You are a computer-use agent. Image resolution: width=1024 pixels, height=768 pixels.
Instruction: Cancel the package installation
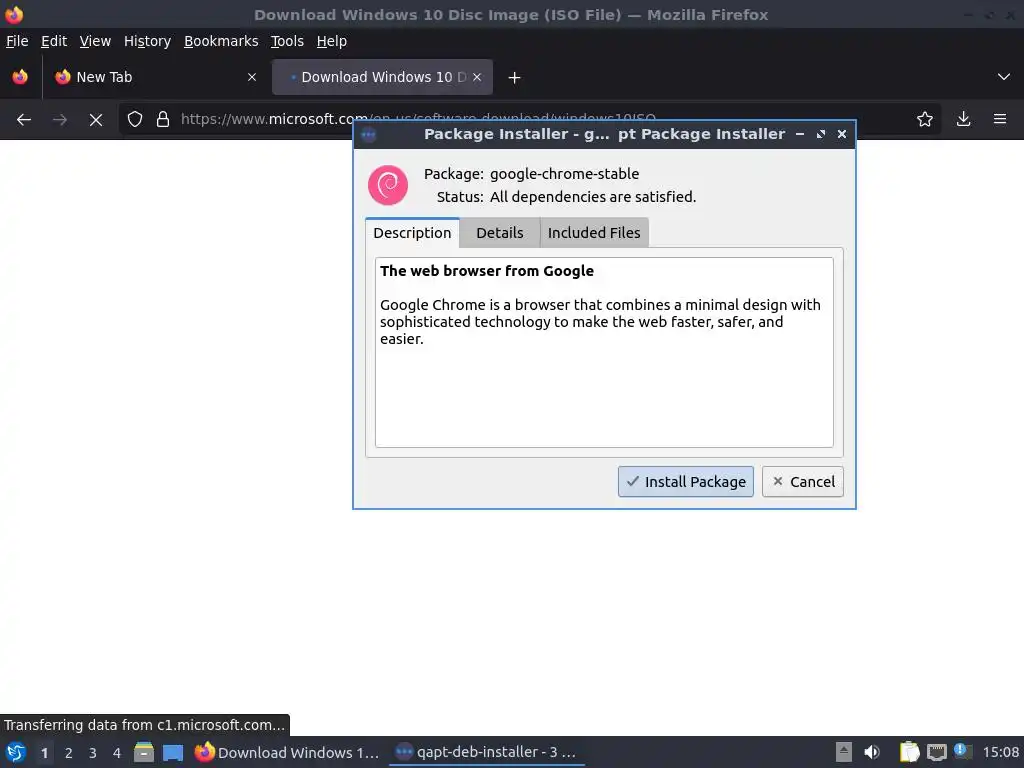tap(803, 482)
